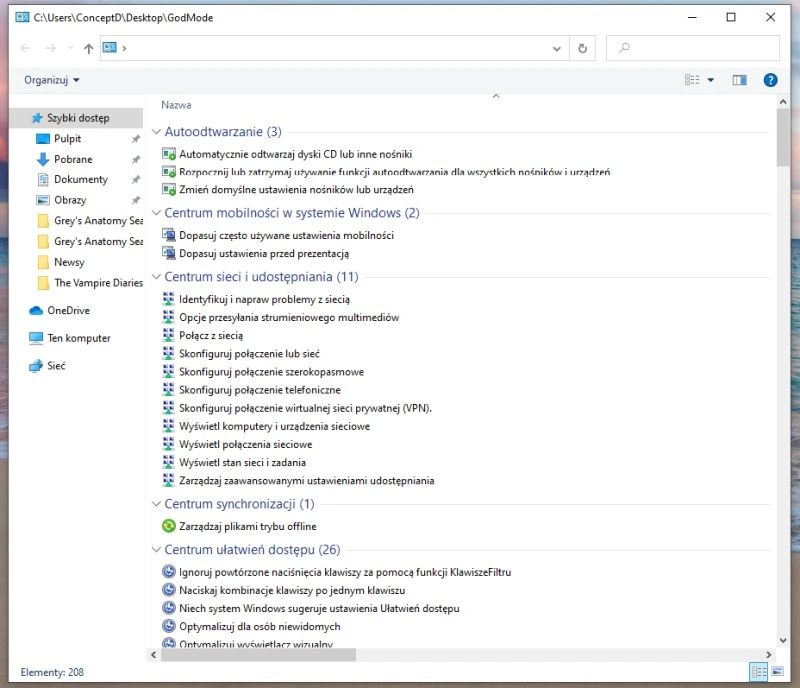Refresh the folder using the refresh icon
This screenshot has height=688, width=800.
pos(583,47)
